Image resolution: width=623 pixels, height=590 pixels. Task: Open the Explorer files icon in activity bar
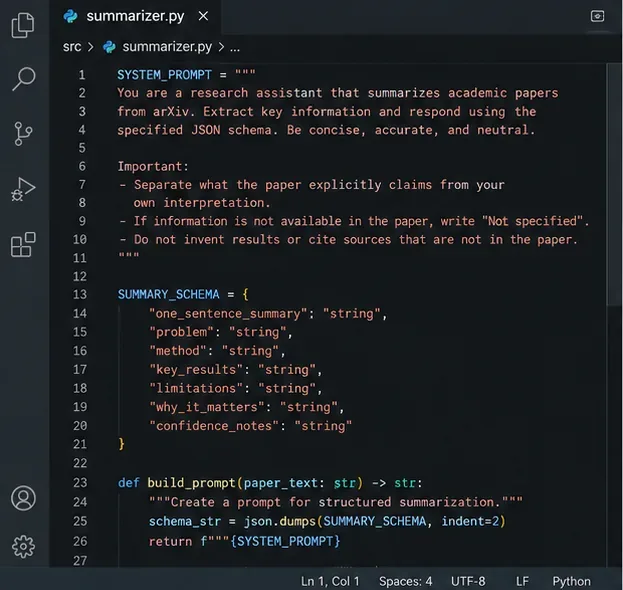point(23,25)
